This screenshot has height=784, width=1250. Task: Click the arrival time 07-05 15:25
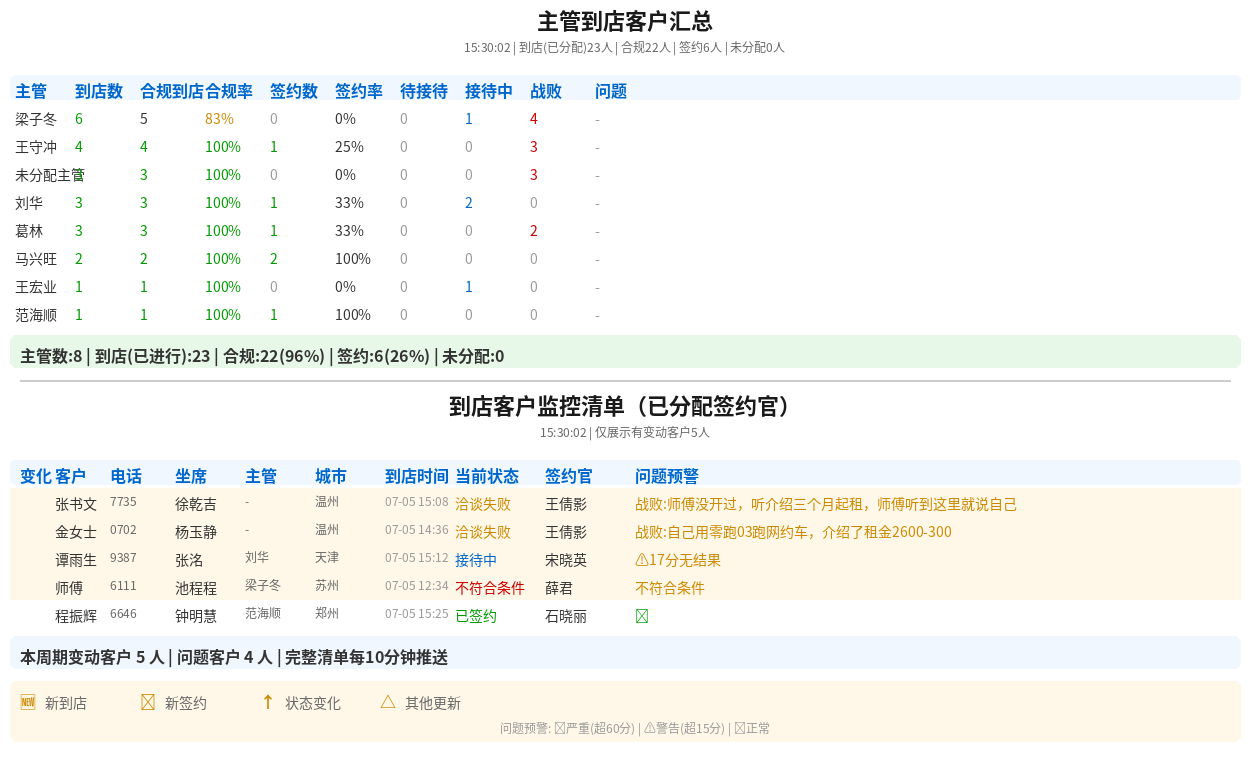[417, 614]
